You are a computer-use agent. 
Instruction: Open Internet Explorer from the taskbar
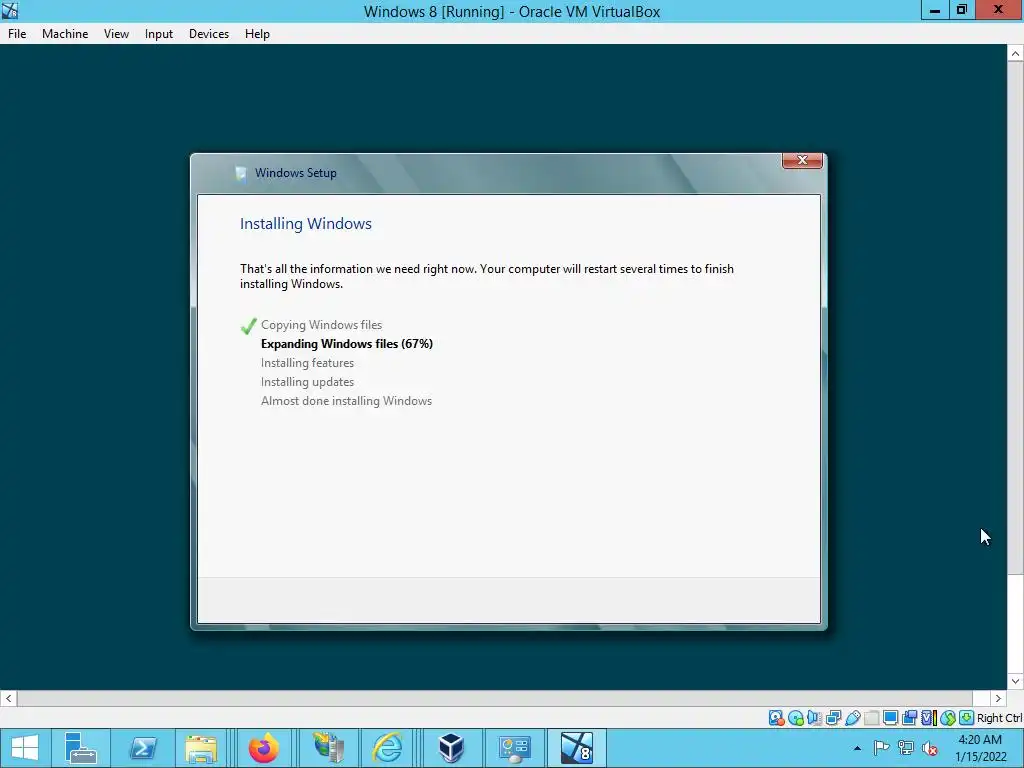[x=387, y=748]
